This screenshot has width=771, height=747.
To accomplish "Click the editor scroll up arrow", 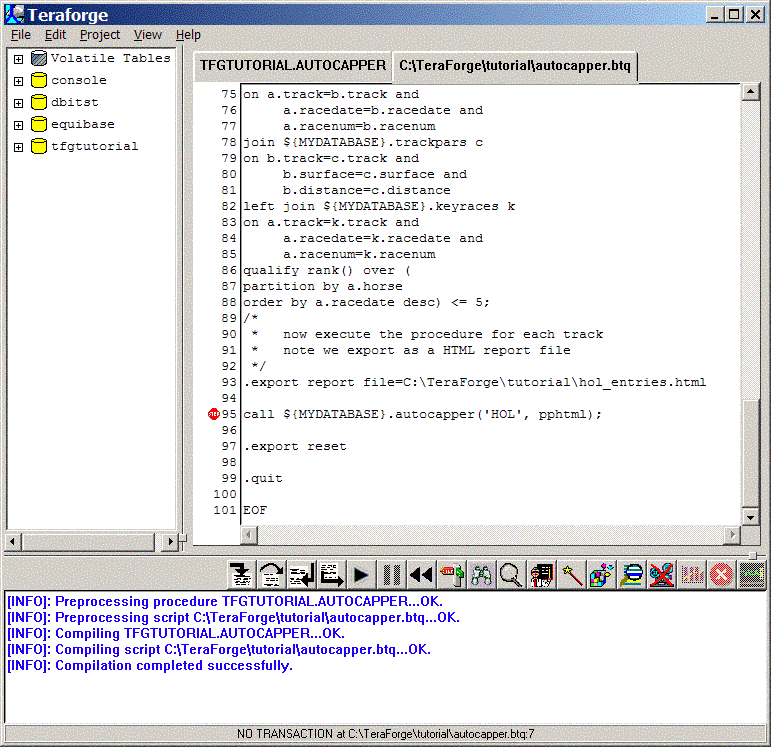I will (x=750, y=92).
